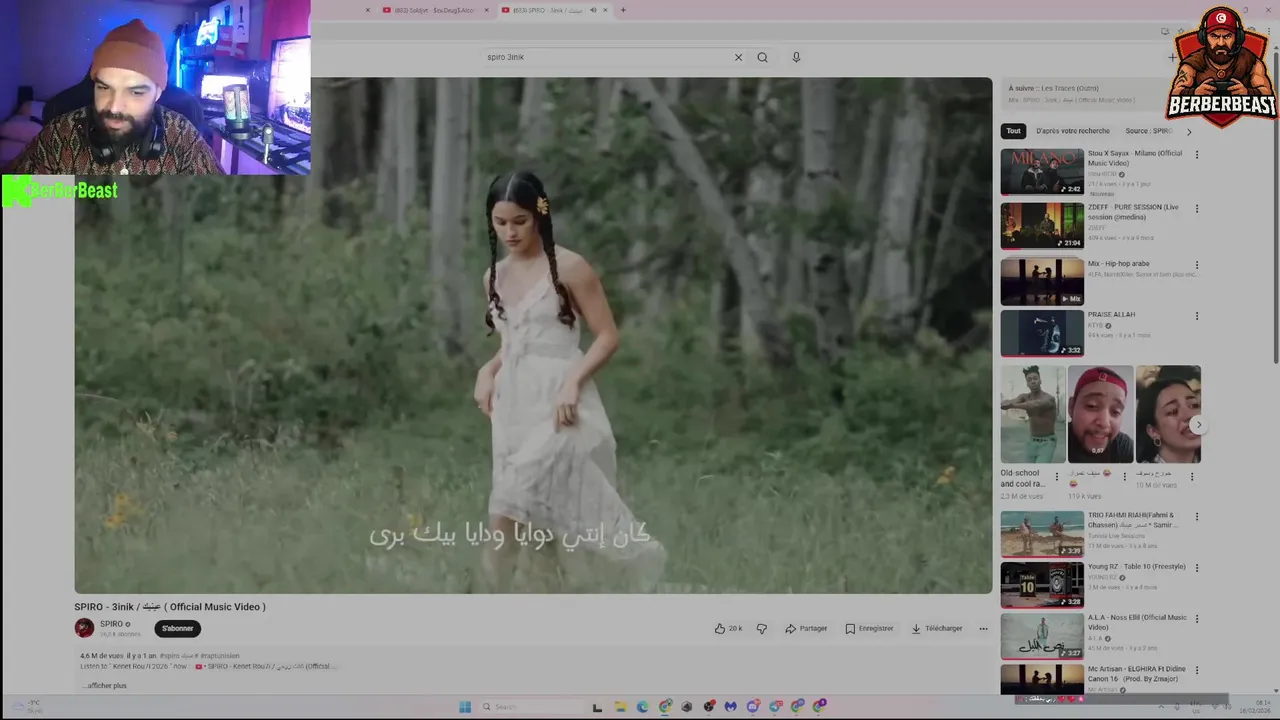Open options for A.L.A Noss Ellil

[1197, 619]
